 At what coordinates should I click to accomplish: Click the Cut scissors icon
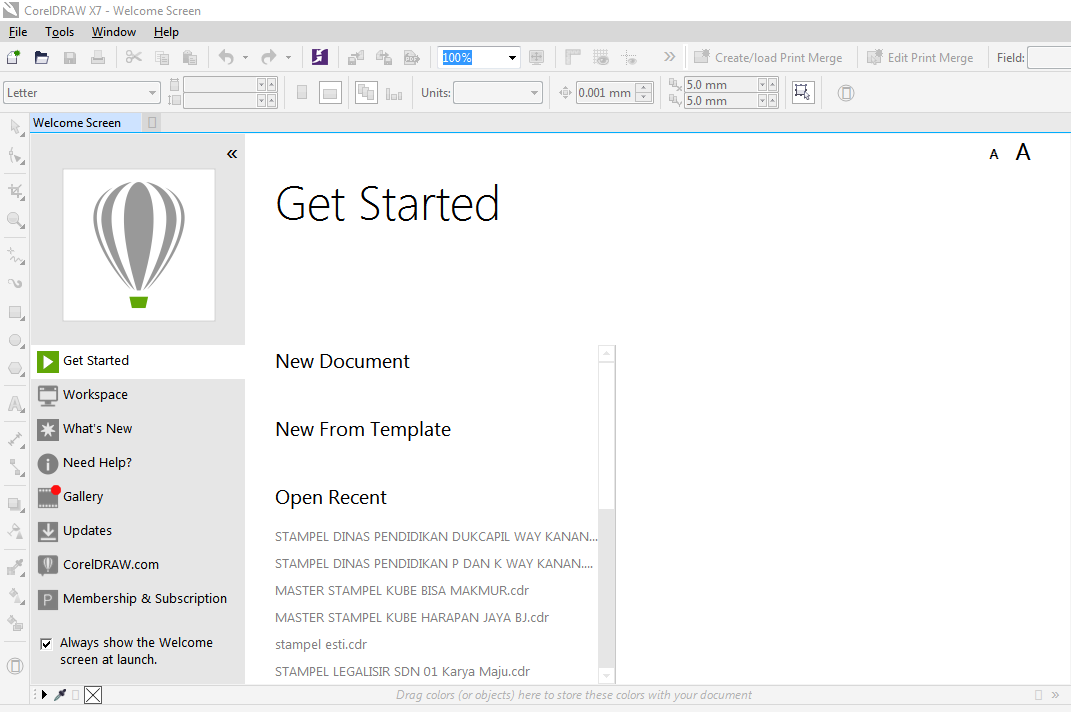134,57
